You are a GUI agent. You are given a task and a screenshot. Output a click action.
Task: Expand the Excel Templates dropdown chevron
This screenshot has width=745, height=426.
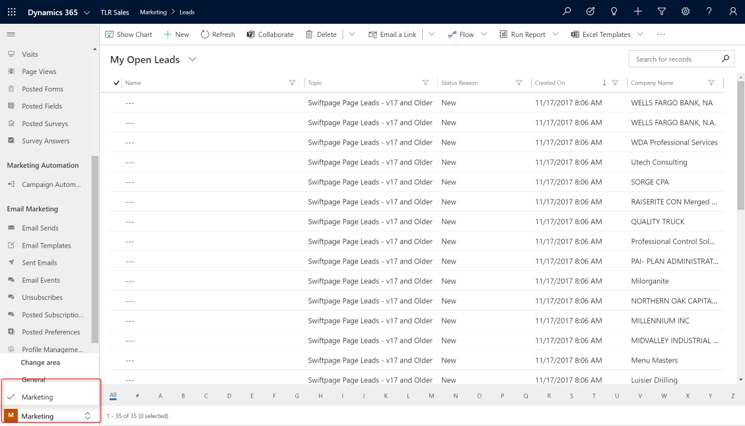point(640,34)
